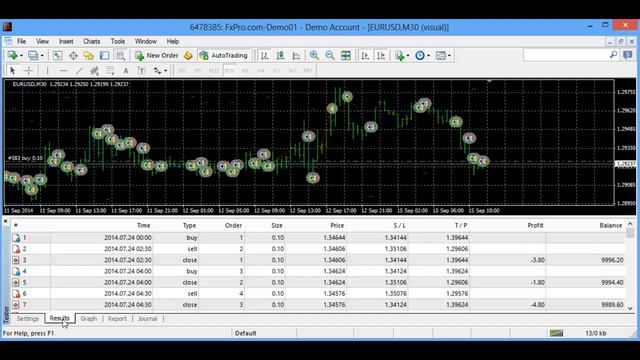Image resolution: width=640 pixels, height=360 pixels.
Task: Toggle chart Auto Scroll
Action: pyautogui.click(x=365, y=56)
